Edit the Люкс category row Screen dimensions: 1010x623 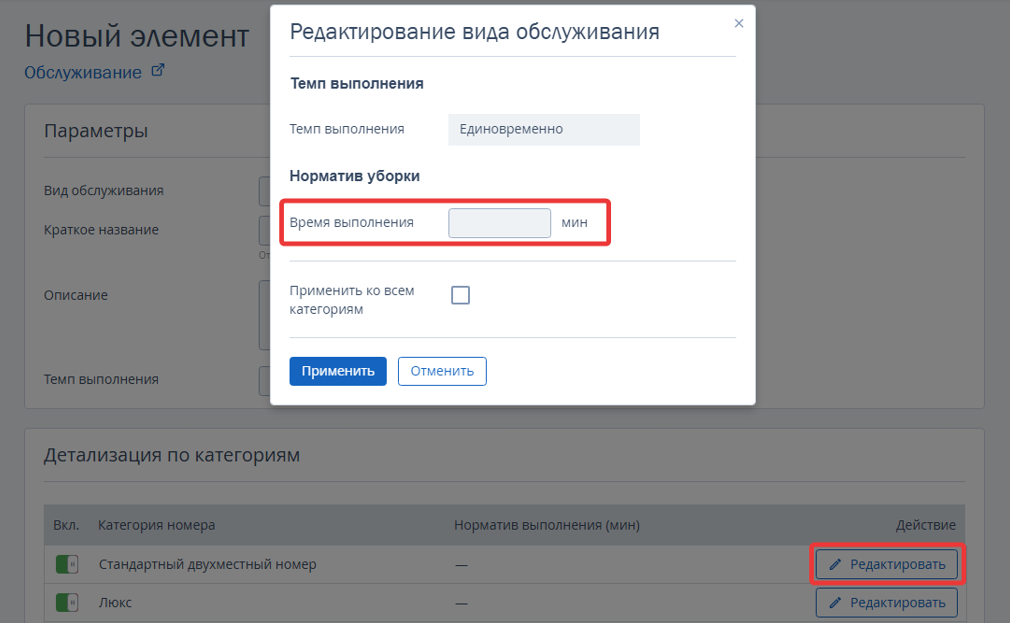coord(886,603)
